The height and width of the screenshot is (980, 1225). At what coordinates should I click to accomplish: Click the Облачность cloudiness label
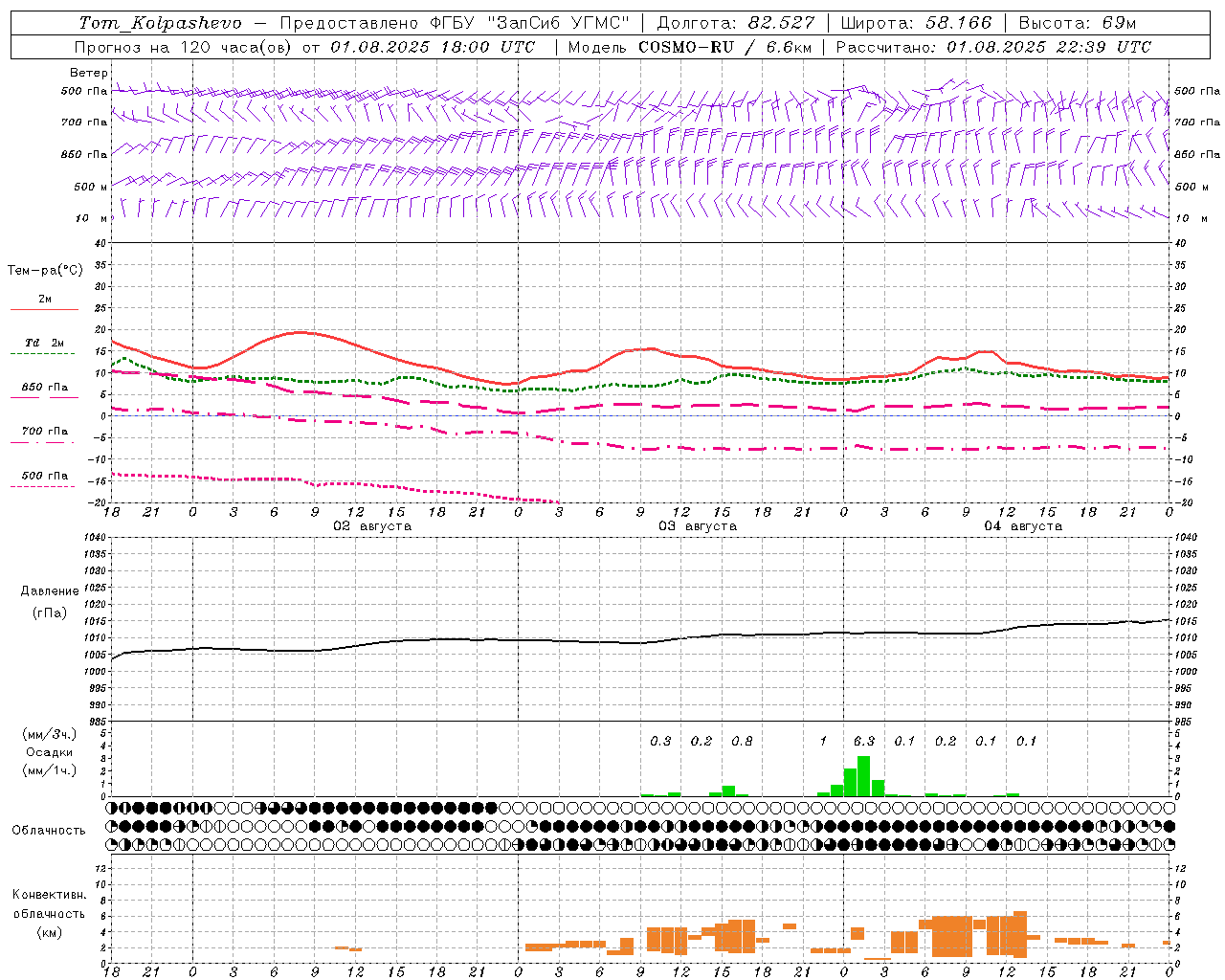click(49, 830)
